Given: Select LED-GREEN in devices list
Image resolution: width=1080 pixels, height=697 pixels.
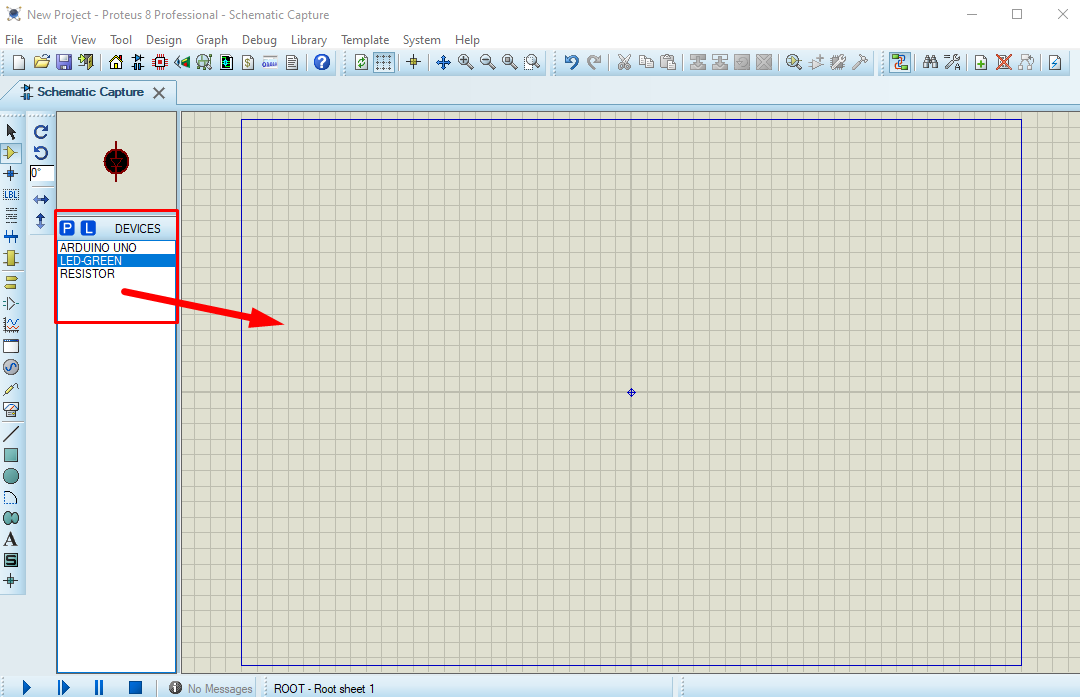Looking at the screenshot, I should (116, 260).
